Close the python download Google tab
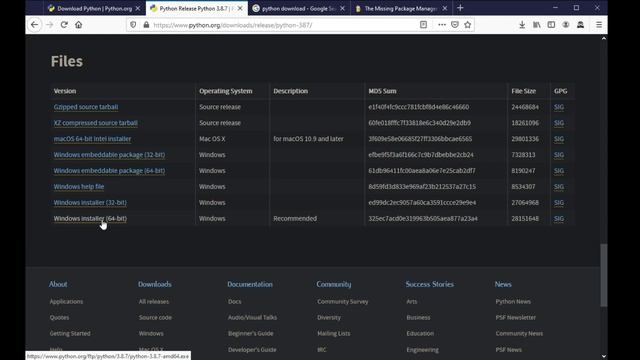Viewport: 640px width, 360px height. 342,8
